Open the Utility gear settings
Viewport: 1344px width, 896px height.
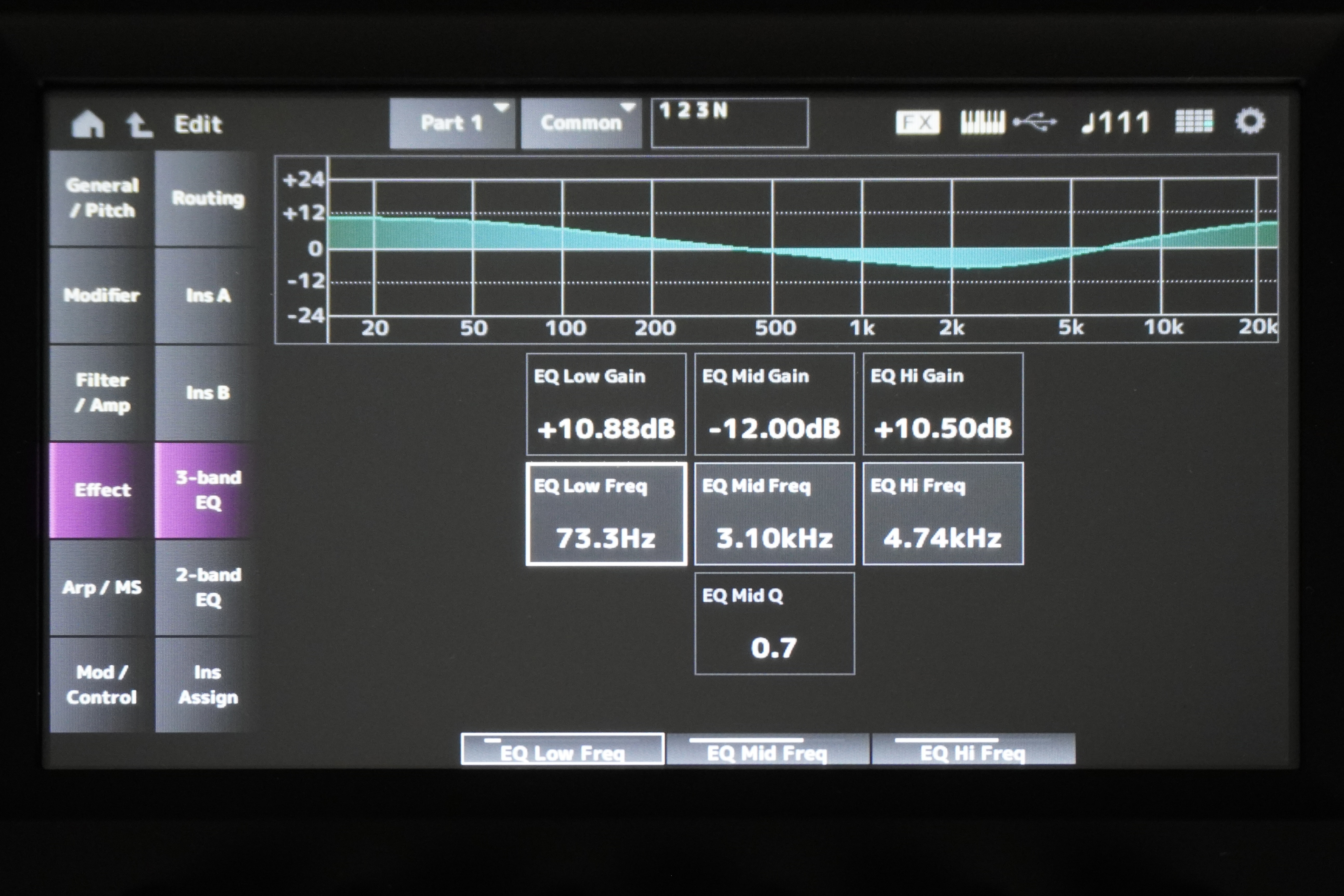click(x=1250, y=121)
